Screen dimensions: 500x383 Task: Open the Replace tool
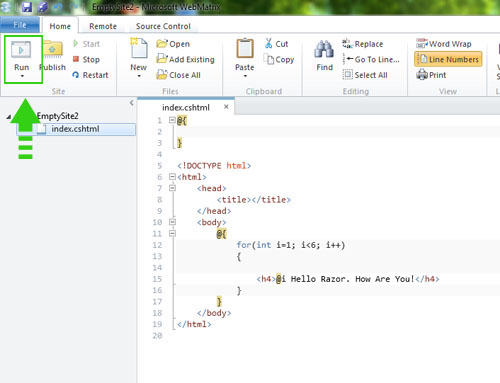pyautogui.click(x=363, y=44)
